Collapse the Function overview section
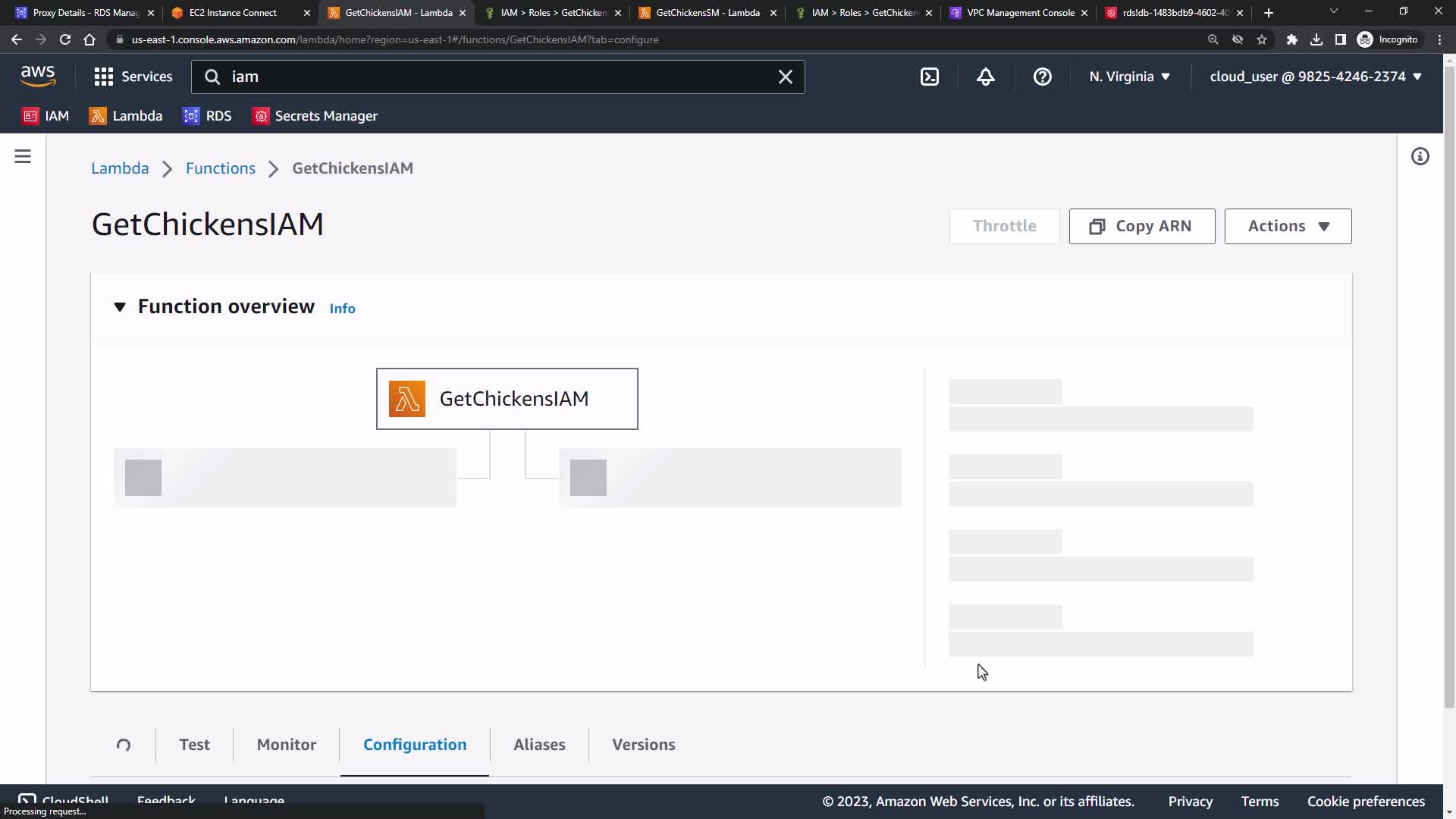 [x=120, y=307]
